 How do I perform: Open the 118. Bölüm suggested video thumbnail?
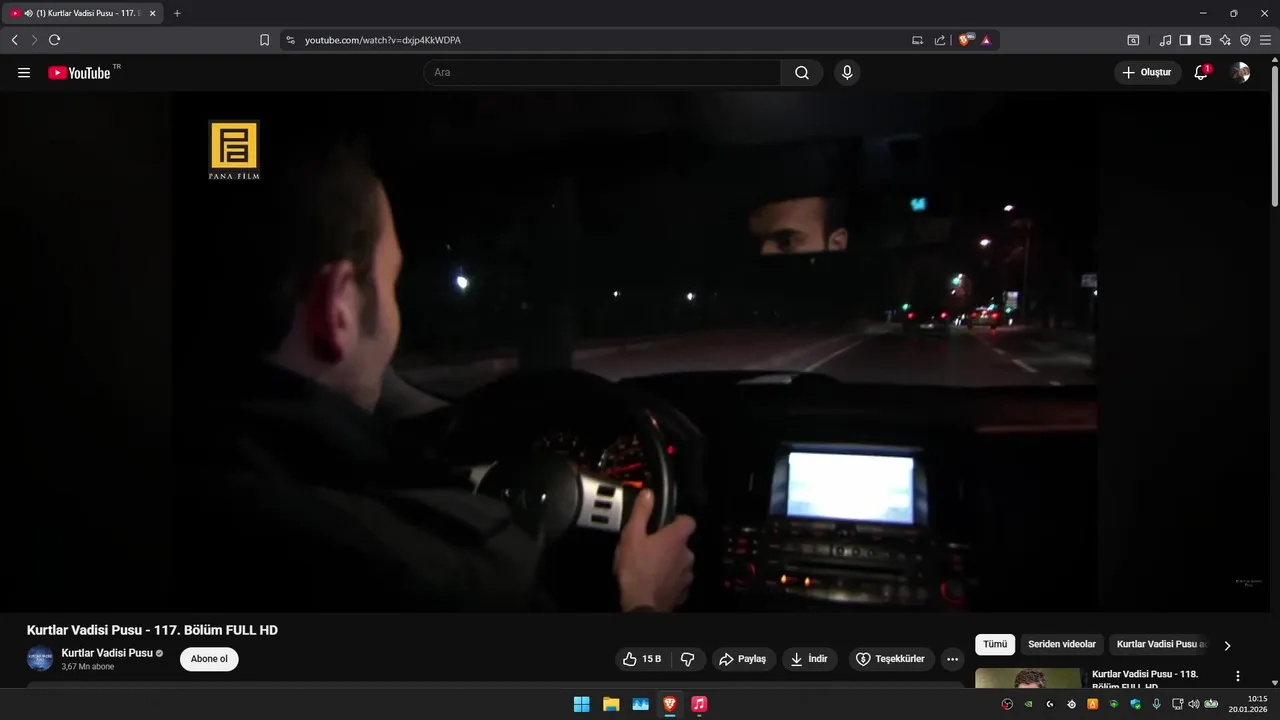coord(1028,679)
